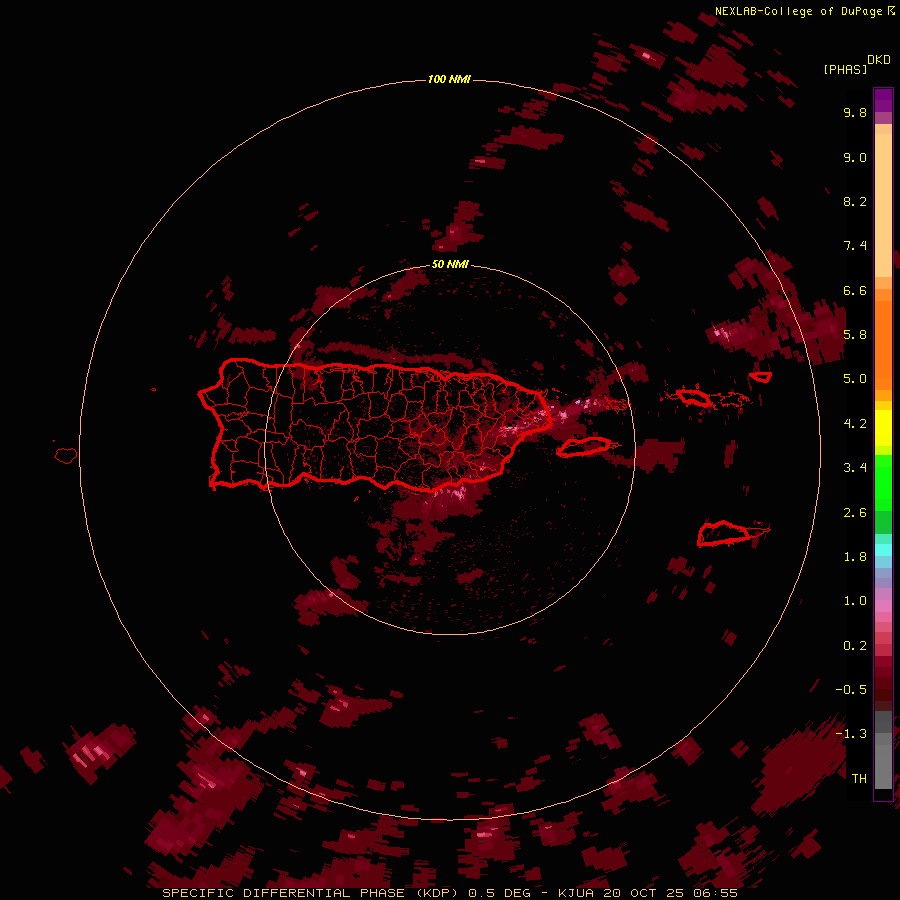Pick the gray band of the color scale
Image resolution: width=900 pixels, height=900 pixels.
point(883,750)
